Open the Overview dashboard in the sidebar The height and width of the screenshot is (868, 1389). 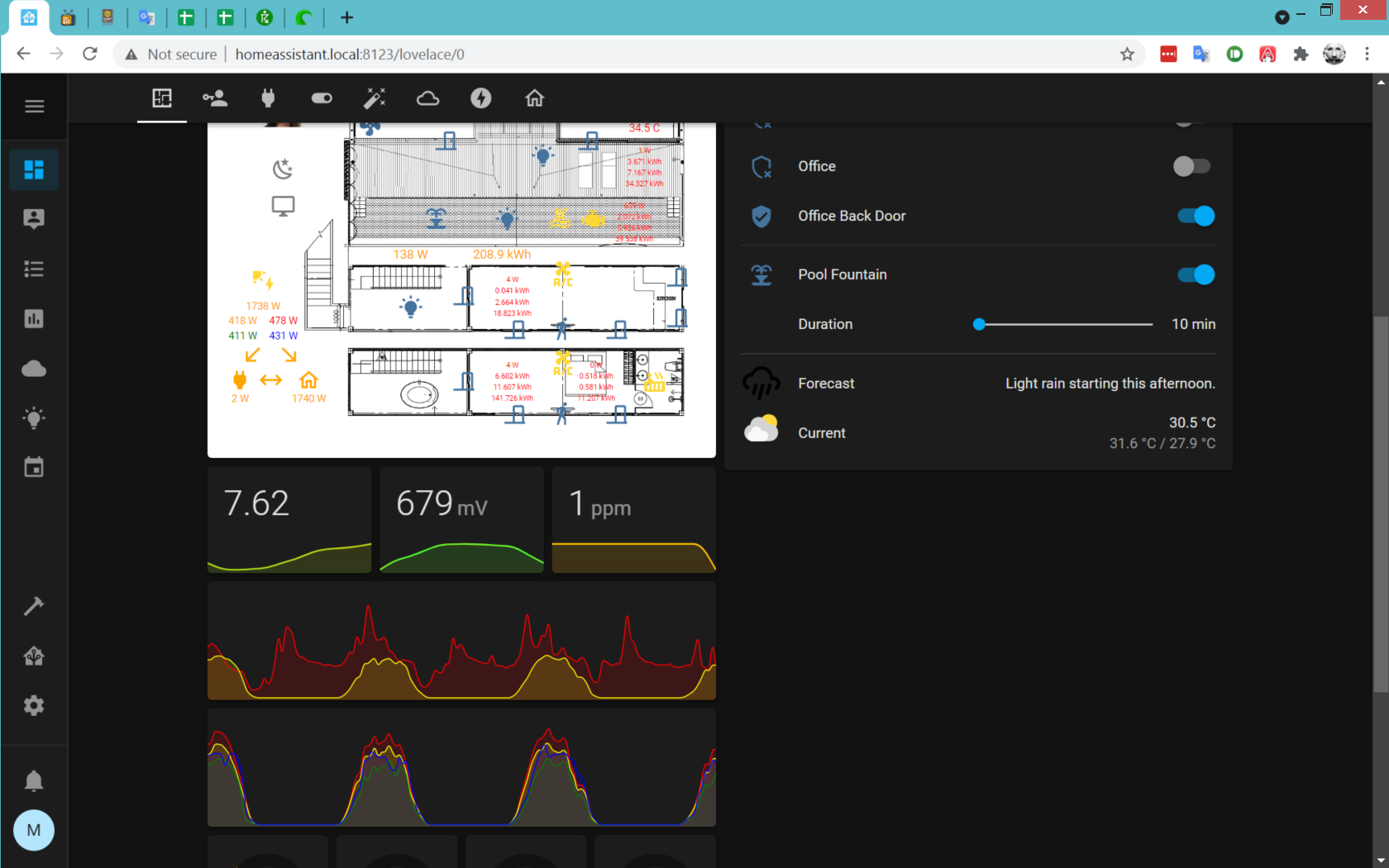click(34, 170)
